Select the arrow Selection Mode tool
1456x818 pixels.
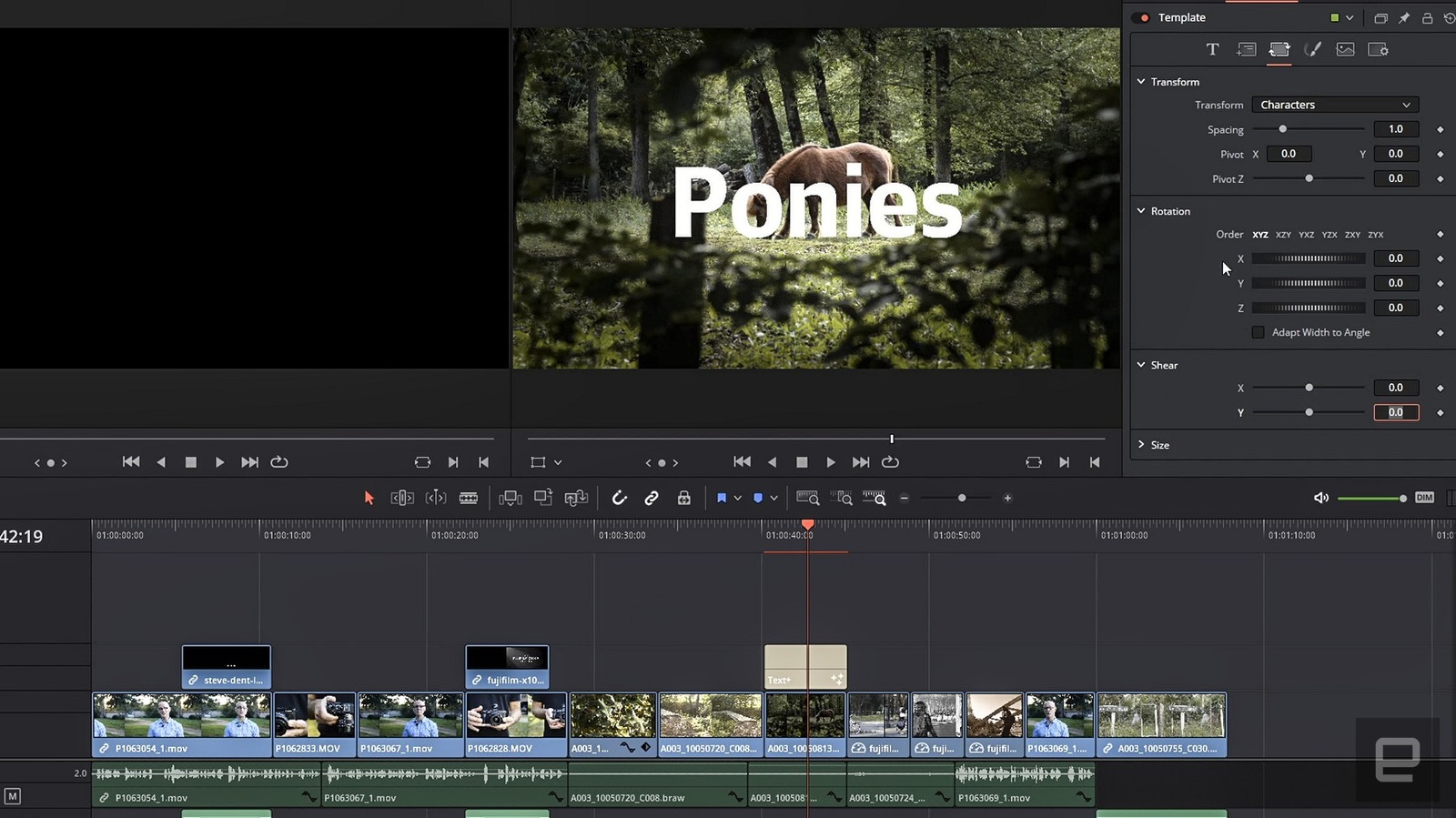(369, 498)
